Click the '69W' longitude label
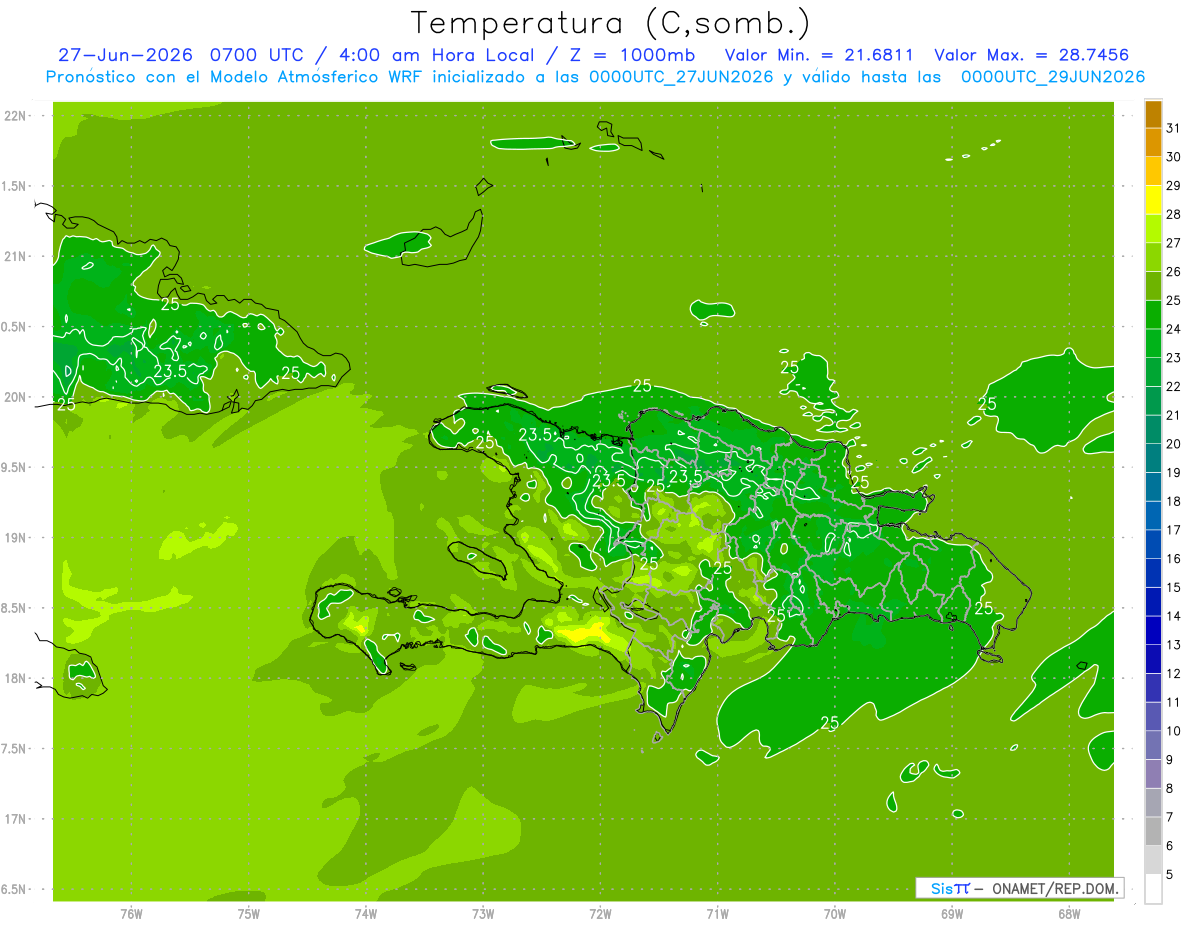 coord(952,914)
